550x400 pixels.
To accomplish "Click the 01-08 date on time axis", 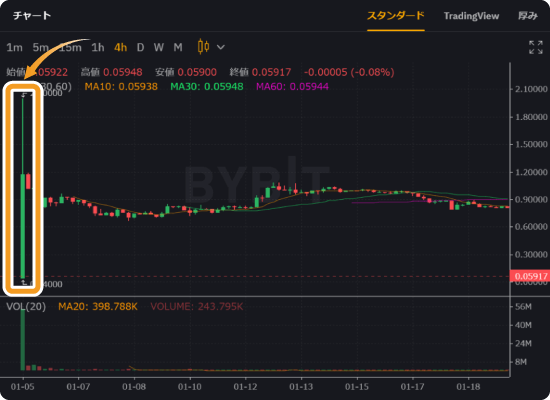I will coord(134,387).
